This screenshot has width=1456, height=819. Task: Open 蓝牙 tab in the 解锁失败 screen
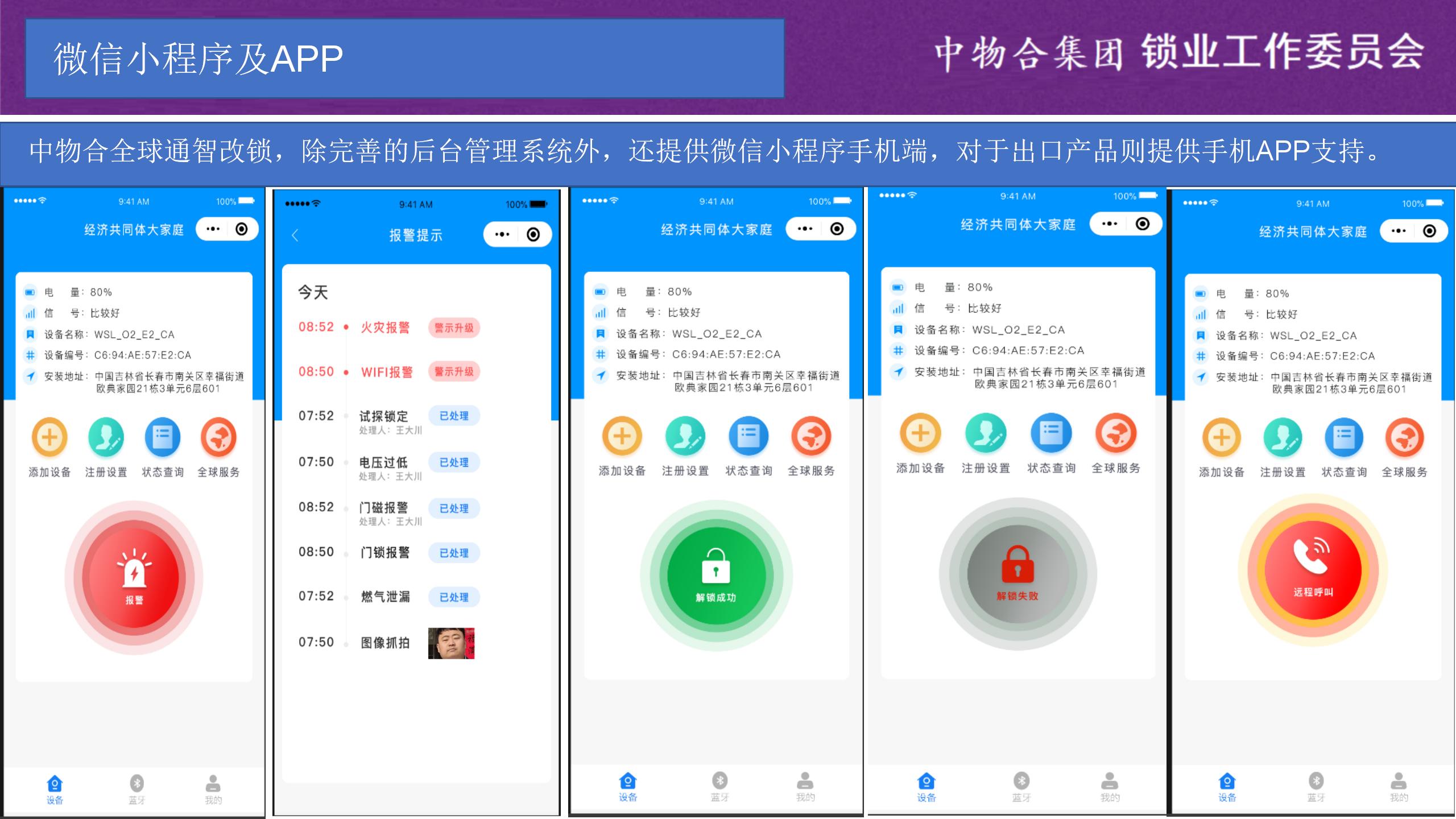pos(1021,787)
